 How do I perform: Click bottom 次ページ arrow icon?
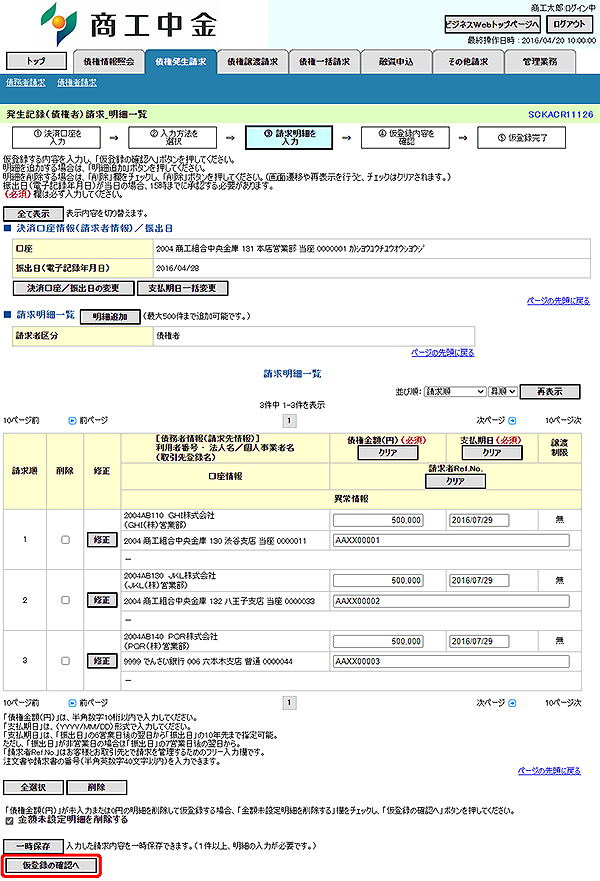pyautogui.click(x=512, y=703)
